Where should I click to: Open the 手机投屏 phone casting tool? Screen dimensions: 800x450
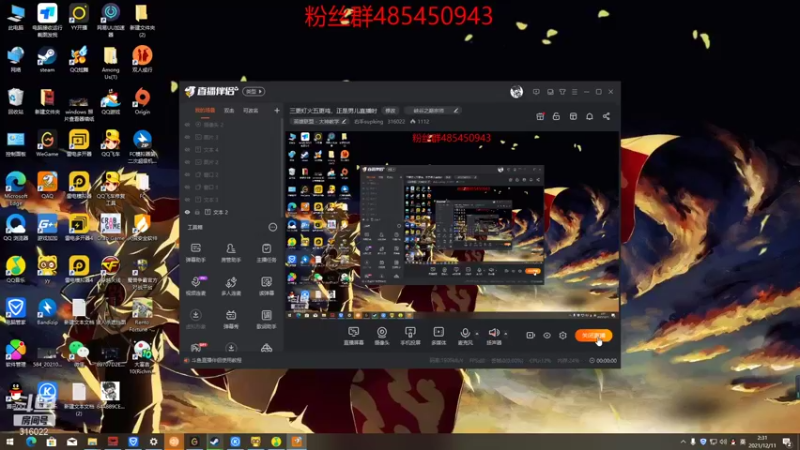[410, 336]
